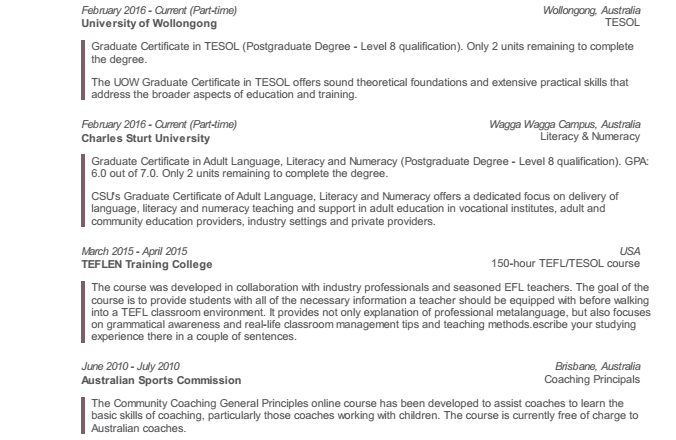Click the Wagga Wagga Campus location text
The image size is (676, 440).
(x=565, y=124)
